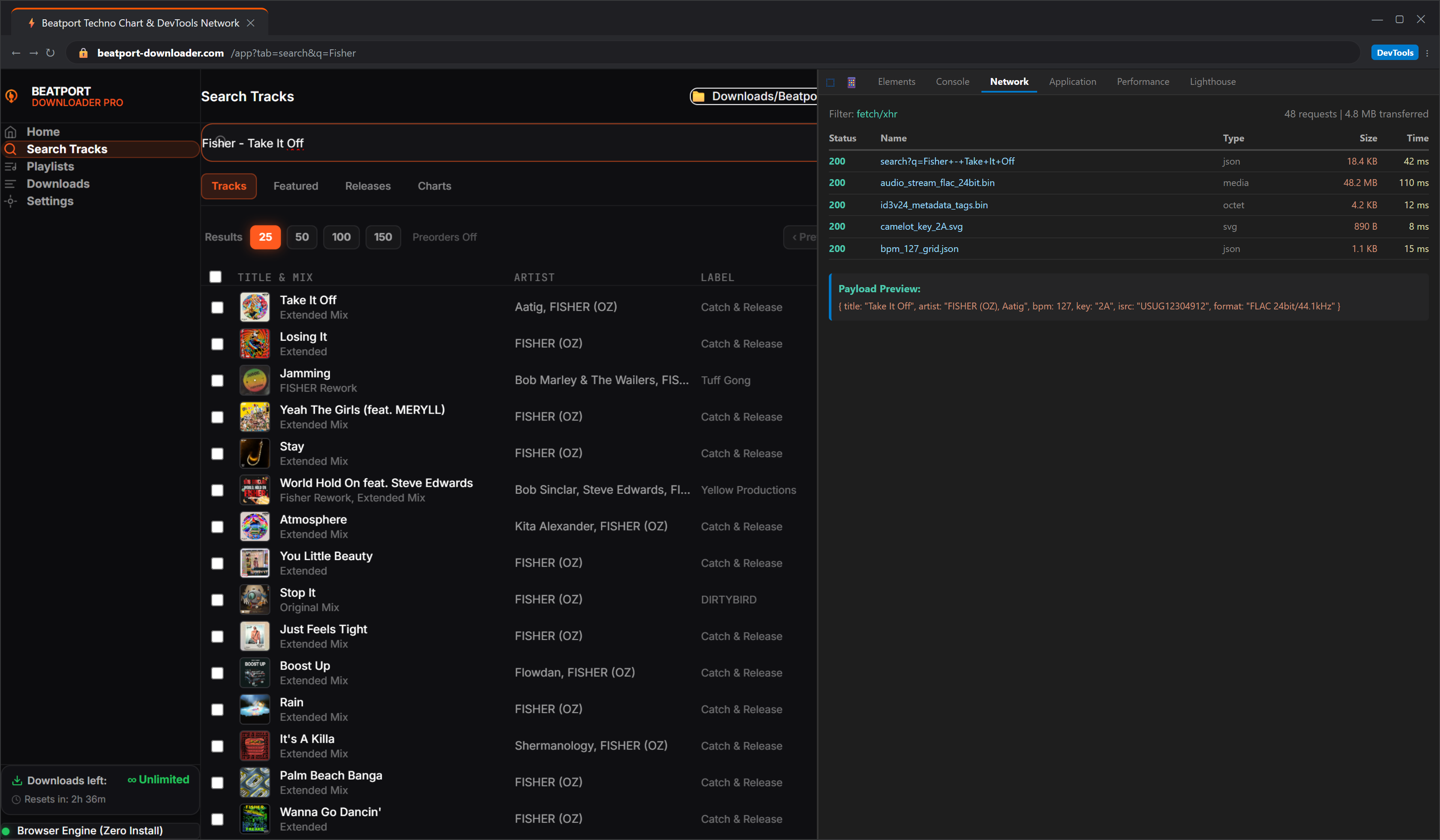Show 150 results per page
Image resolution: width=1440 pixels, height=840 pixels.
pyautogui.click(x=383, y=237)
